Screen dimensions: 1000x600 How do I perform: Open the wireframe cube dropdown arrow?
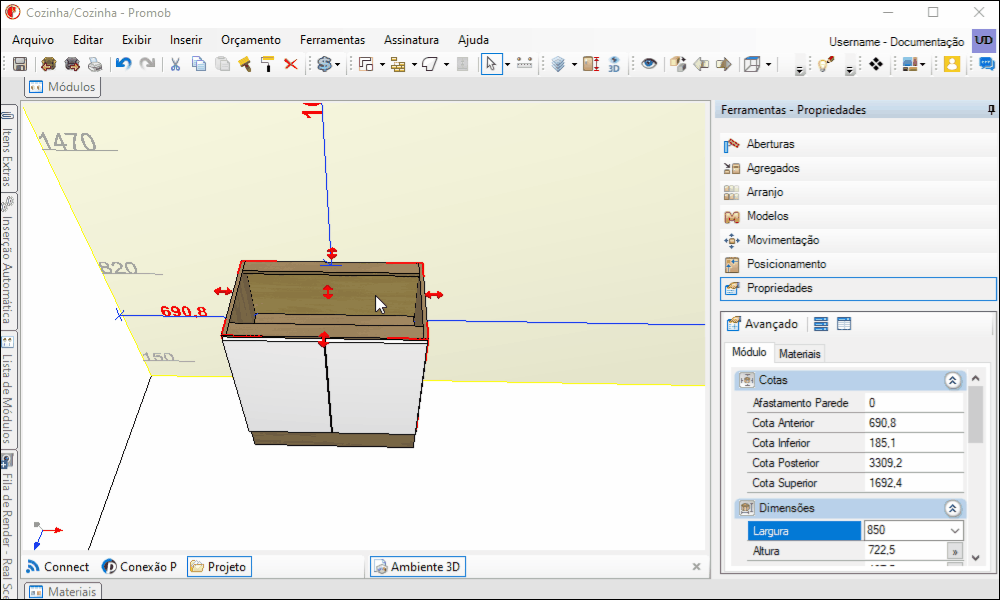coord(768,64)
